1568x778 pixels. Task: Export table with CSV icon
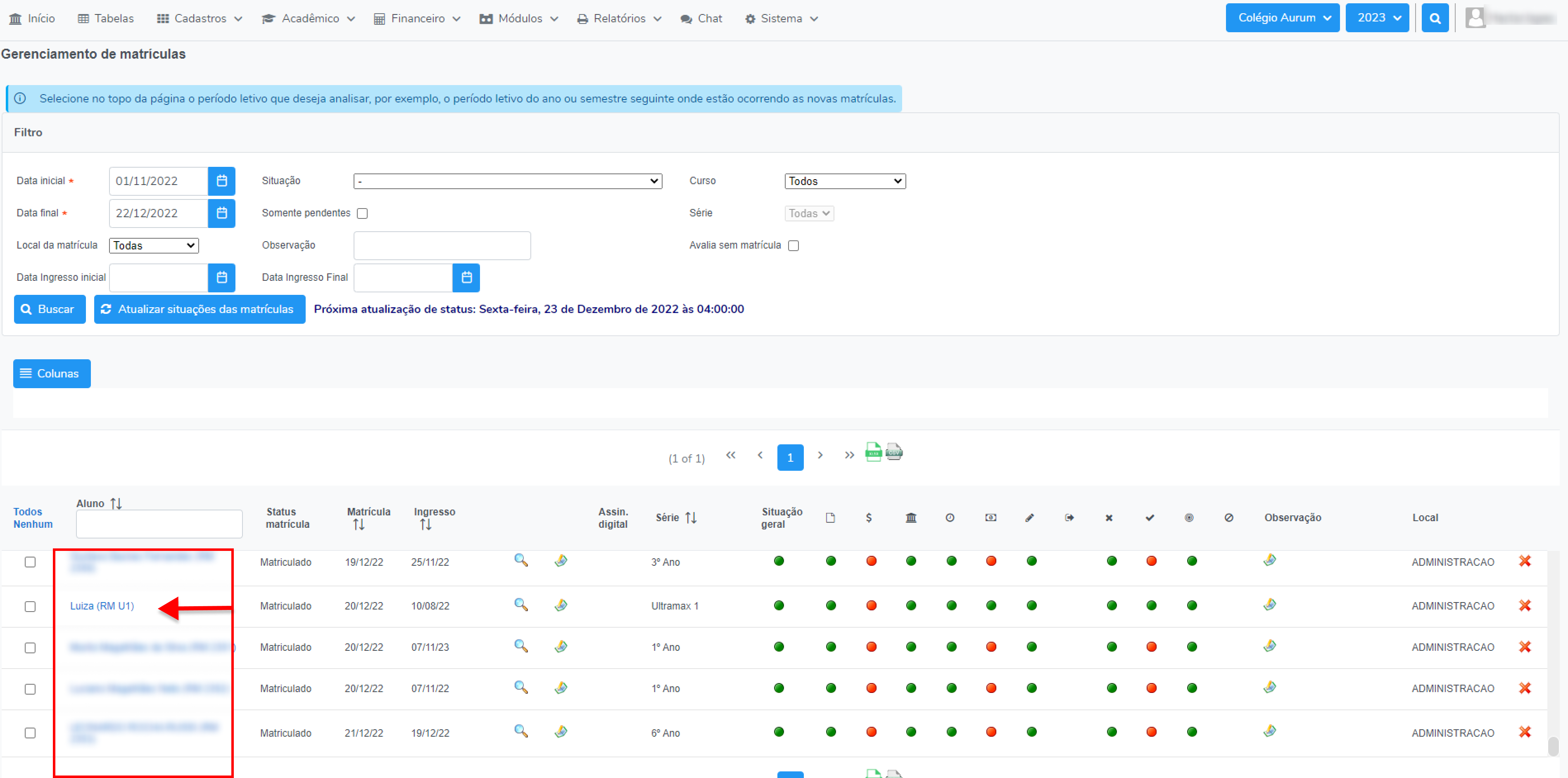893,452
